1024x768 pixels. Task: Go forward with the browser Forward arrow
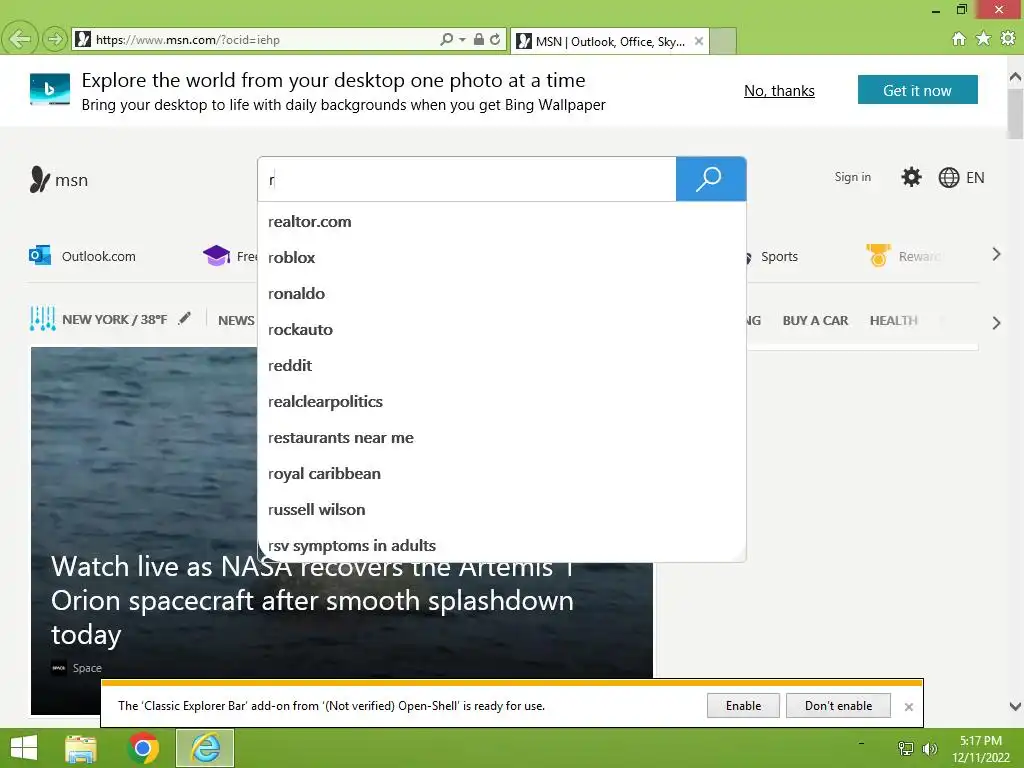pyautogui.click(x=55, y=39)
